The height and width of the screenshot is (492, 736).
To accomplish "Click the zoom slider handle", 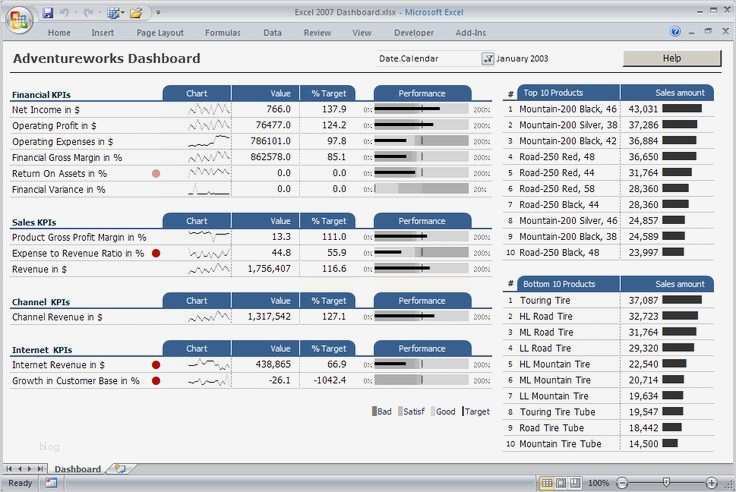I will (x=666, y=482).
